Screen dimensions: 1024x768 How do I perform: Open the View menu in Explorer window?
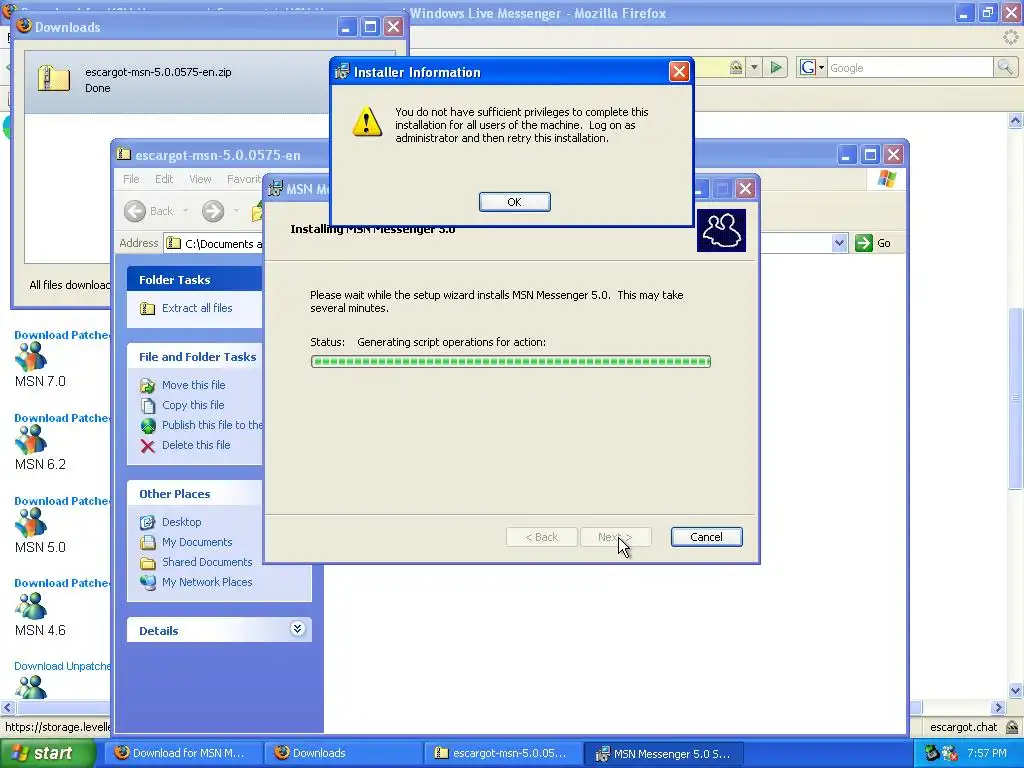coord(200,179)
